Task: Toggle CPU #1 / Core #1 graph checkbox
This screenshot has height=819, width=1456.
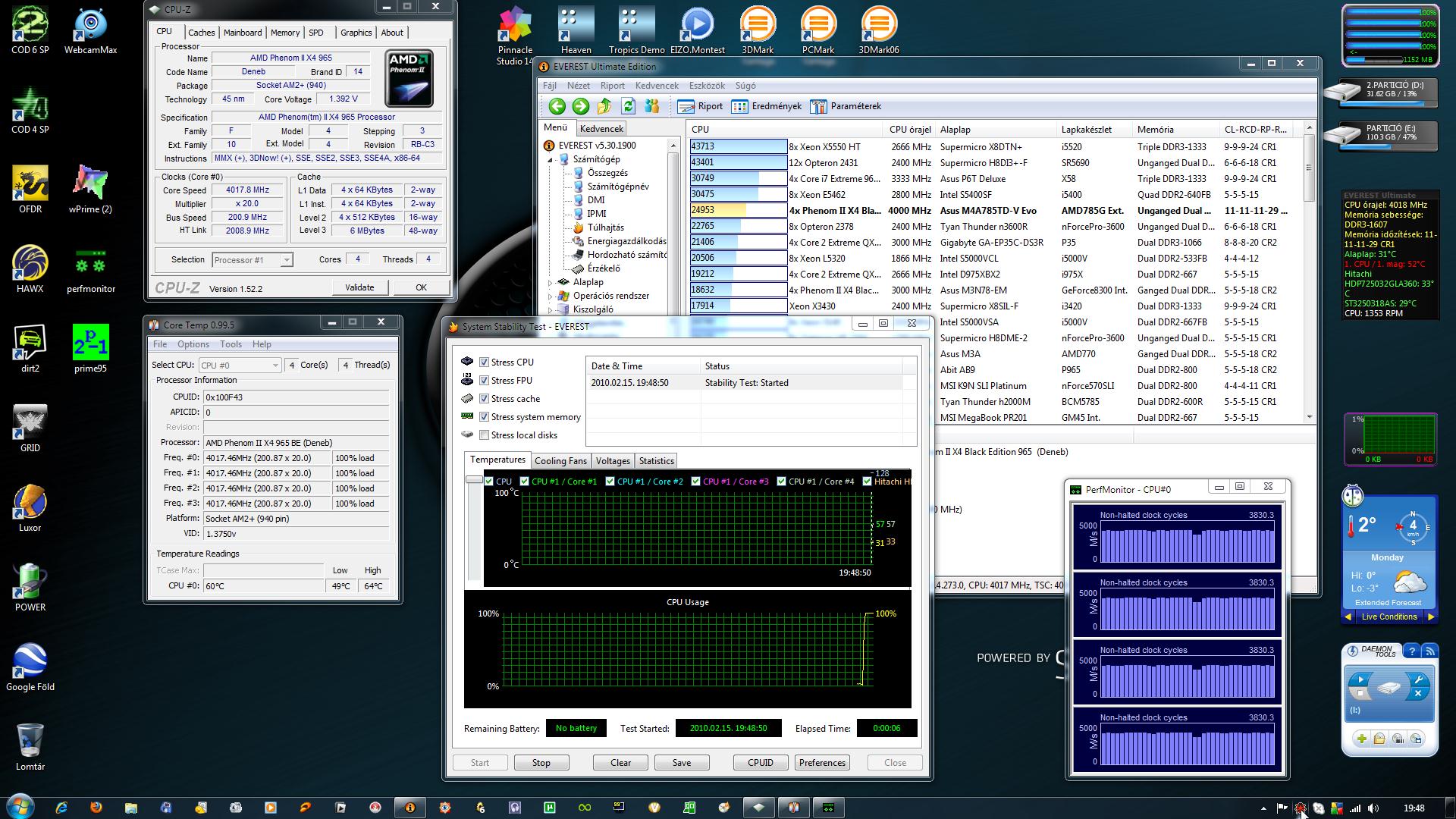Action: [525, 482]
